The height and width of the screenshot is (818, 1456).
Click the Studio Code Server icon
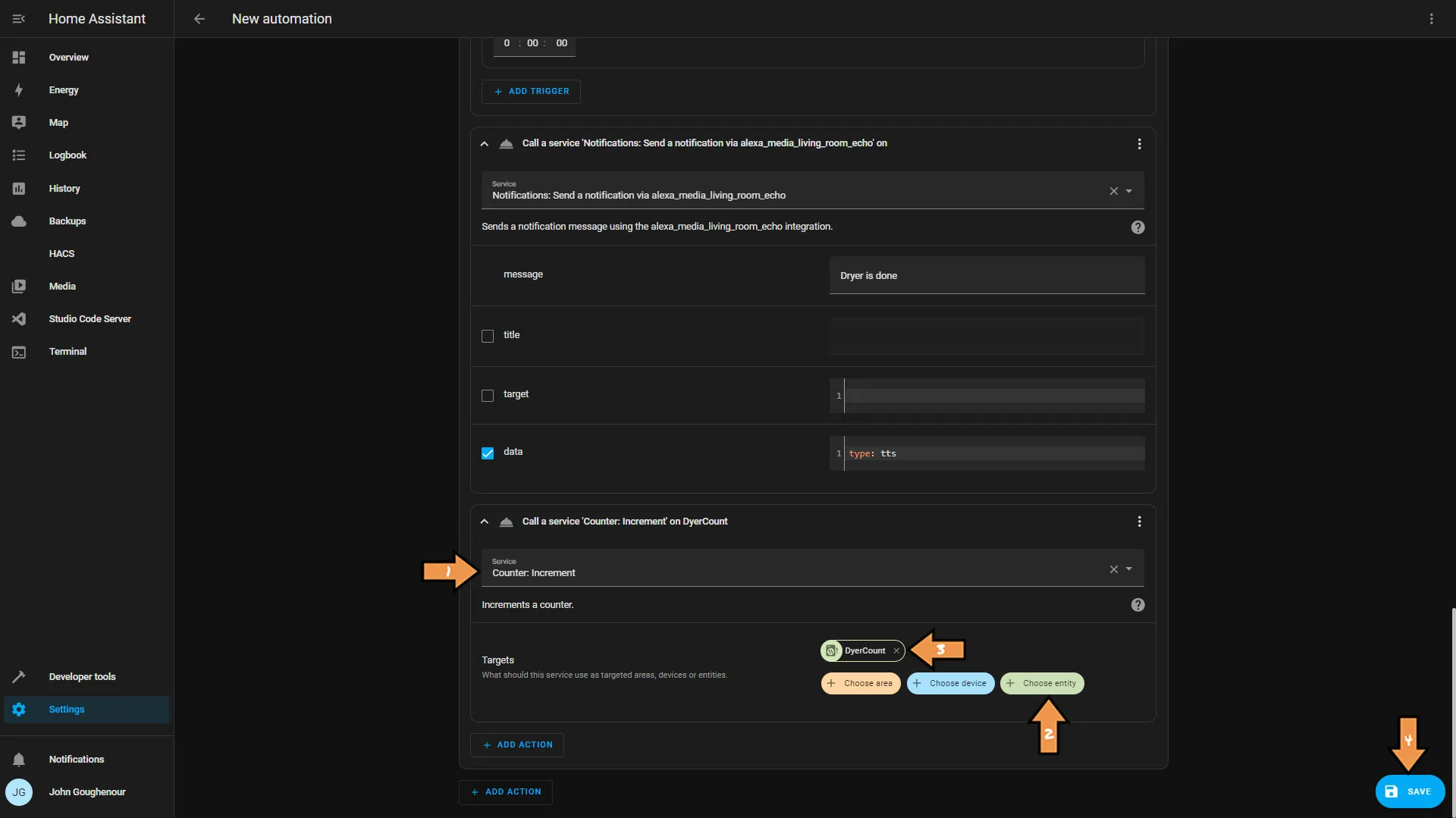click(19, 319)
